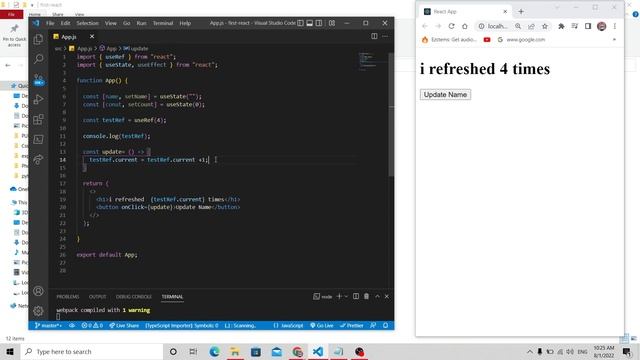This screenshot has height=360, width=640.
Task: Open the Chrome three-dot menu
Action: click(615, 26)
